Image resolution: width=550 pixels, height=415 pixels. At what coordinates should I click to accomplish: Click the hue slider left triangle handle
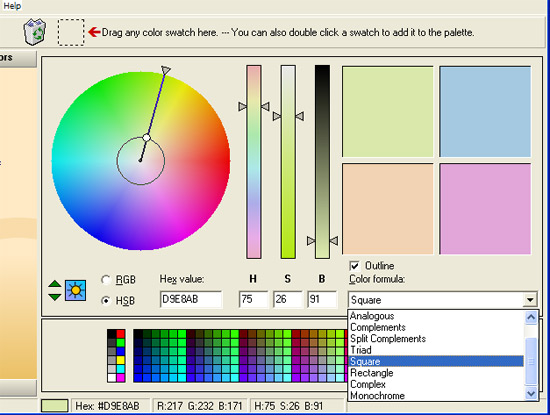point(242,106)
